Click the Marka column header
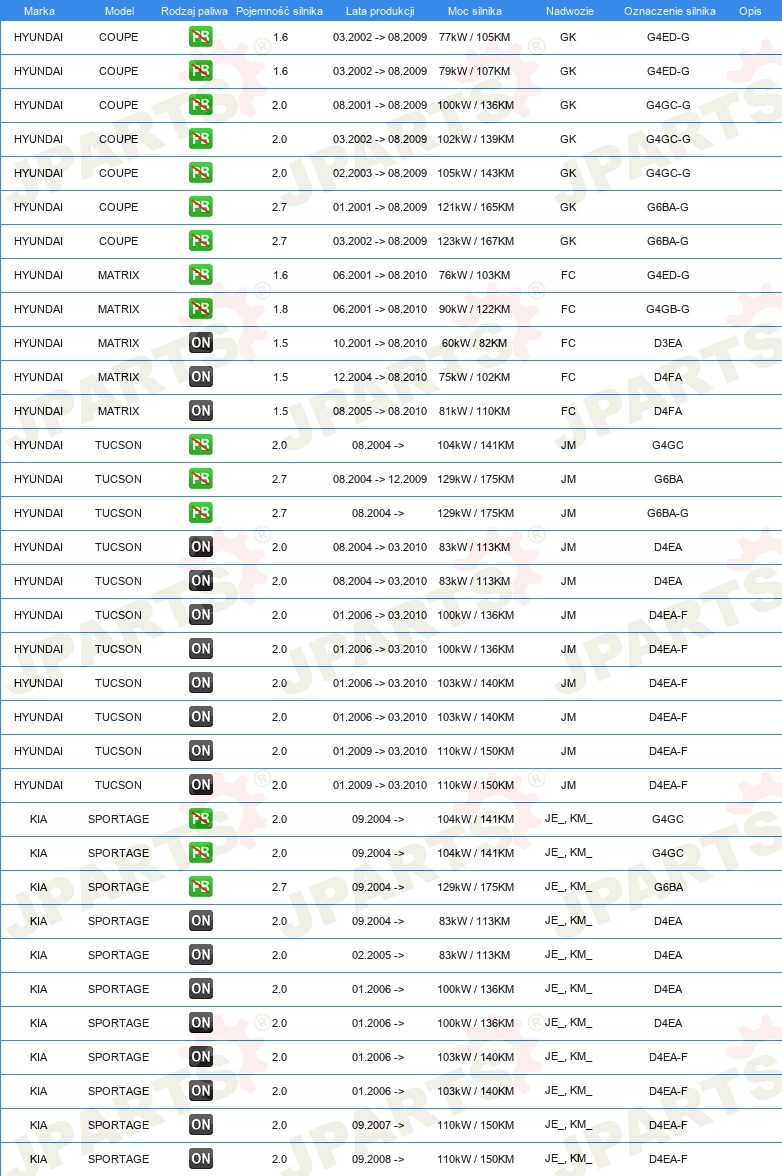The image size is (782, 1176). 39,11
